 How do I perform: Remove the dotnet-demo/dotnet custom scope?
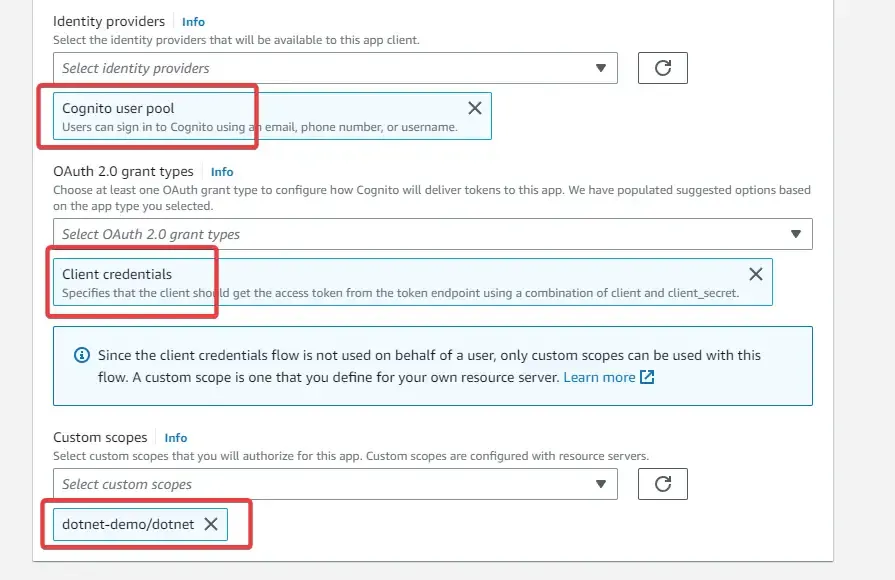pos(211,523)
